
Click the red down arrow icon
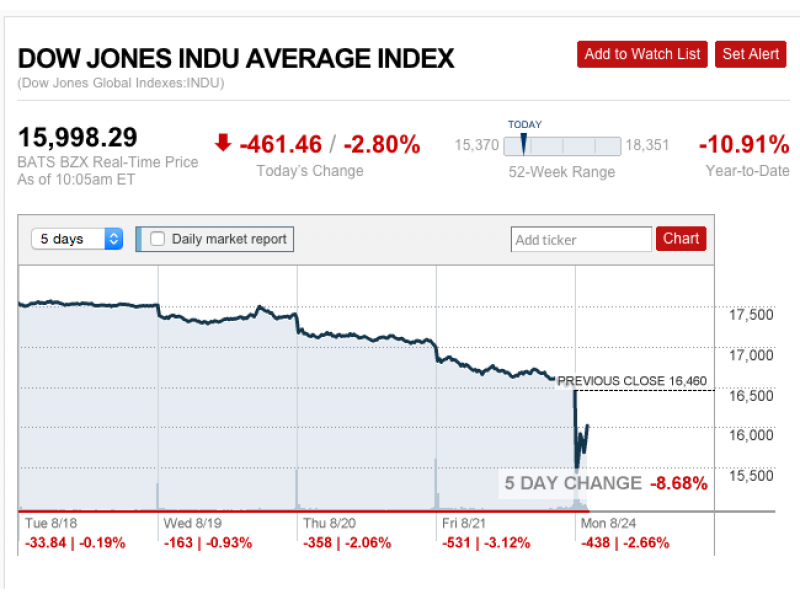(222, 144)
